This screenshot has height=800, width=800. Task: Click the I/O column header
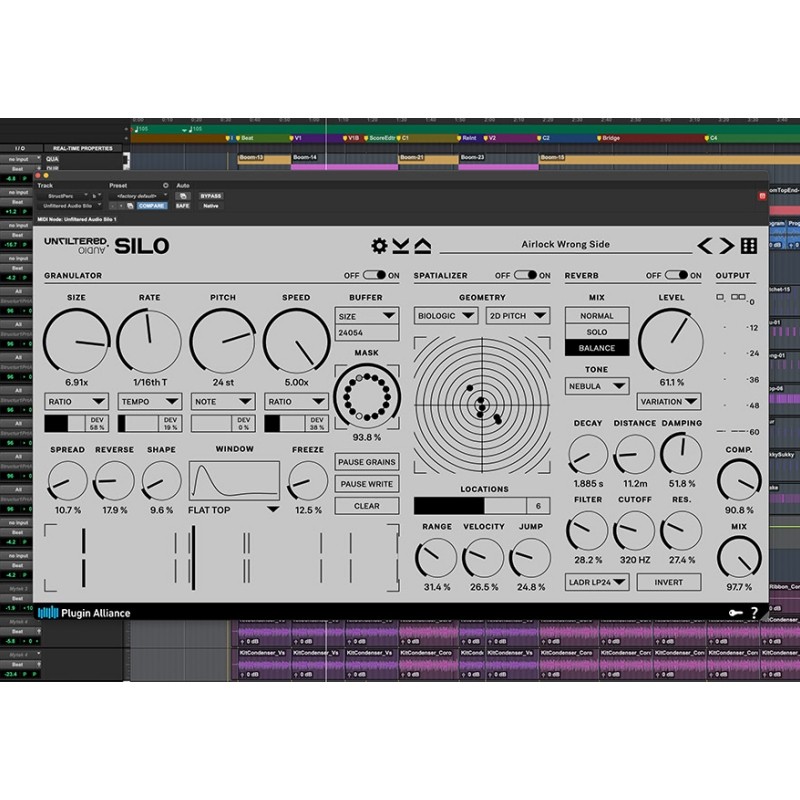pyautogui.click(x=20, y=148)
